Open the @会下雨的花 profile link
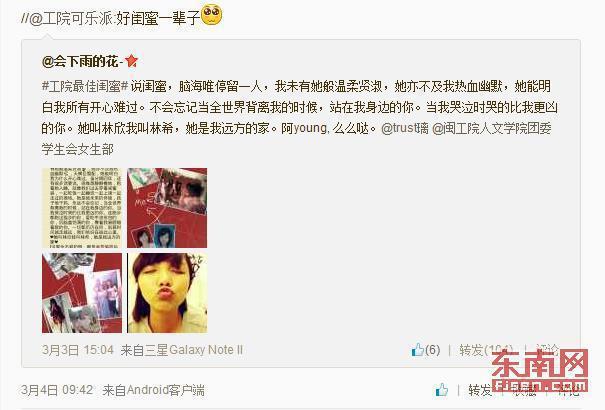The height and width of the screenshot is (410, 605). click(80, 61)
